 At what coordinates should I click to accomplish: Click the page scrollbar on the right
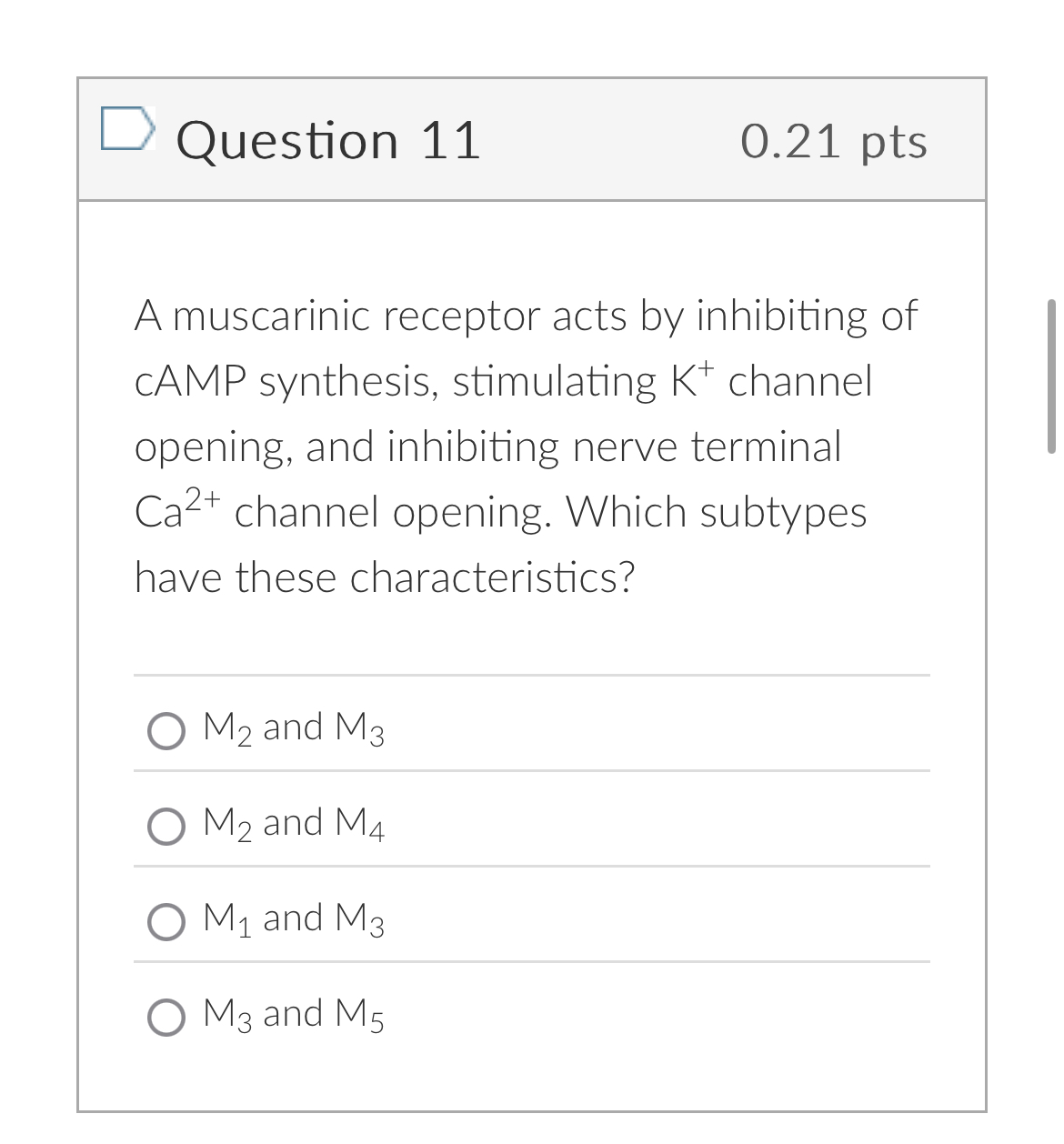point(1052,373)
